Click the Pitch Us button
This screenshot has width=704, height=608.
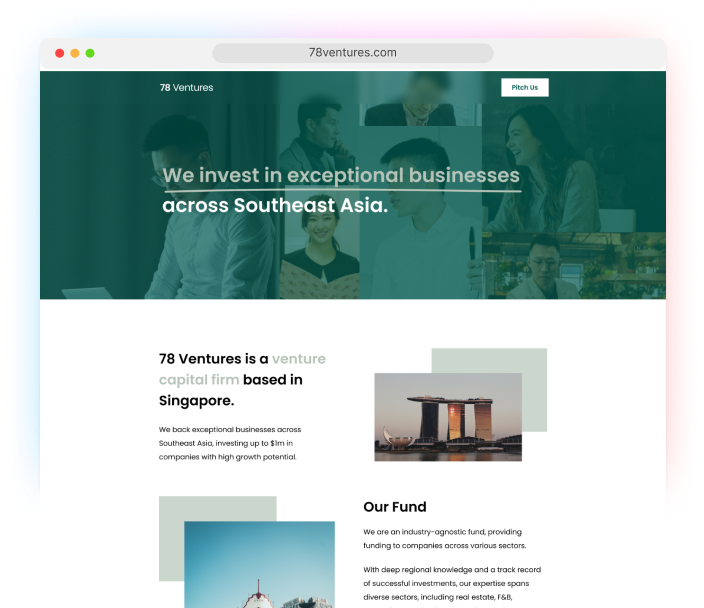tap(524, 88)
